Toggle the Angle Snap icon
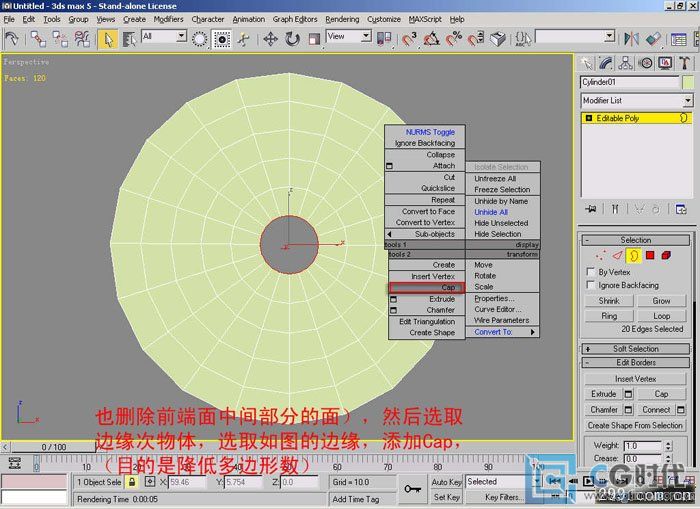Image resolution: width=700 pixels, height=509 pixels. (431, 39)
